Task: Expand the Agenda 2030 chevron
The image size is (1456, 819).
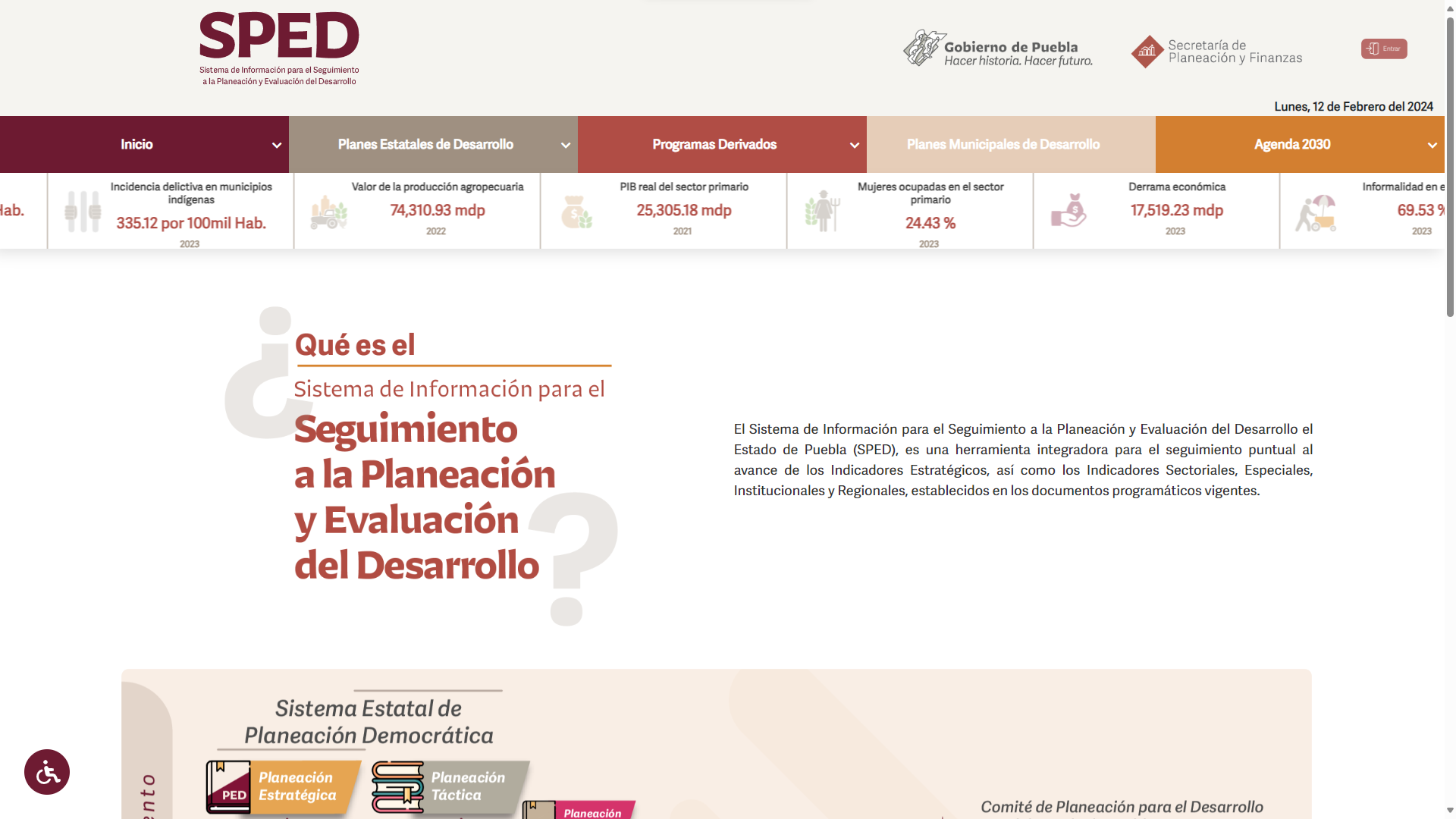Action: click(1432, 145)
